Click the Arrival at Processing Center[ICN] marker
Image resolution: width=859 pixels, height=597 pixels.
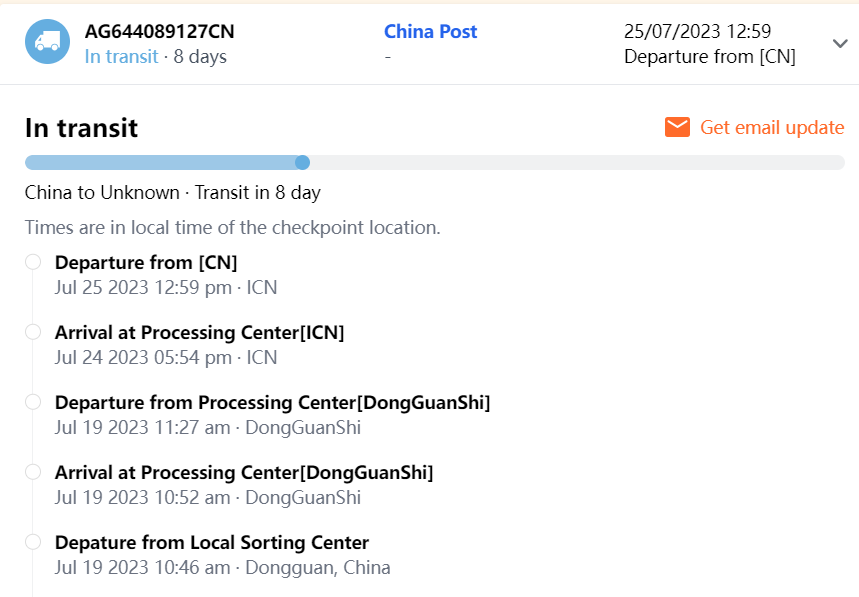point(33,332)
